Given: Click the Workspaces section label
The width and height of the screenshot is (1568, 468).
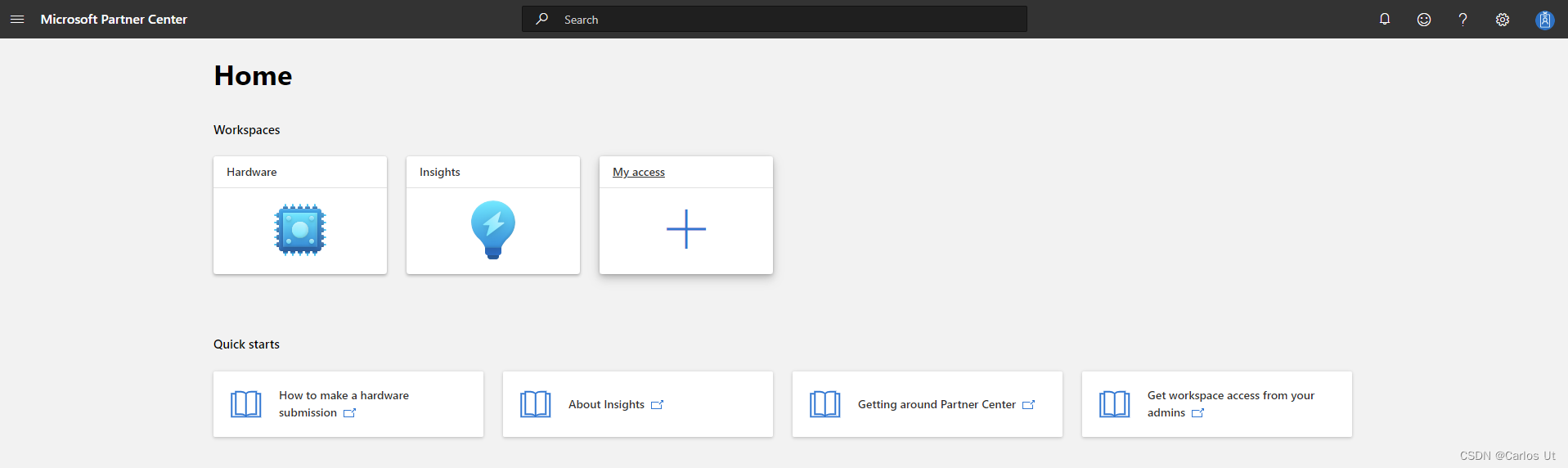Looking at the screenshot, I should (246, 129).
